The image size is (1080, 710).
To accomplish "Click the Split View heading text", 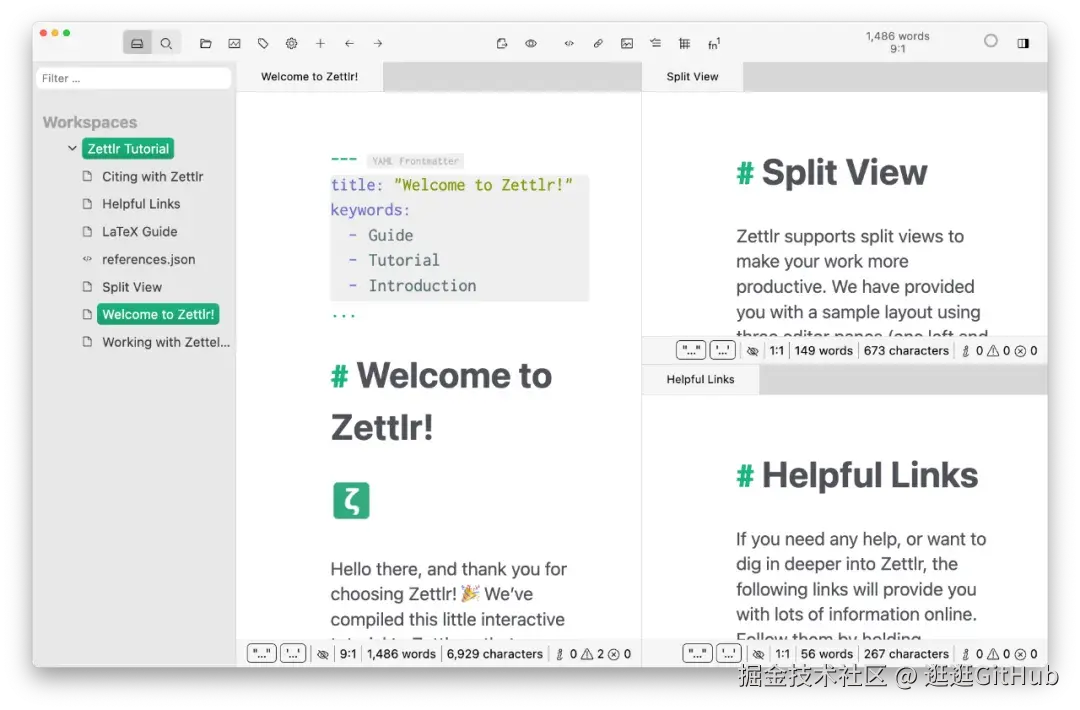I will pos(844,172).
